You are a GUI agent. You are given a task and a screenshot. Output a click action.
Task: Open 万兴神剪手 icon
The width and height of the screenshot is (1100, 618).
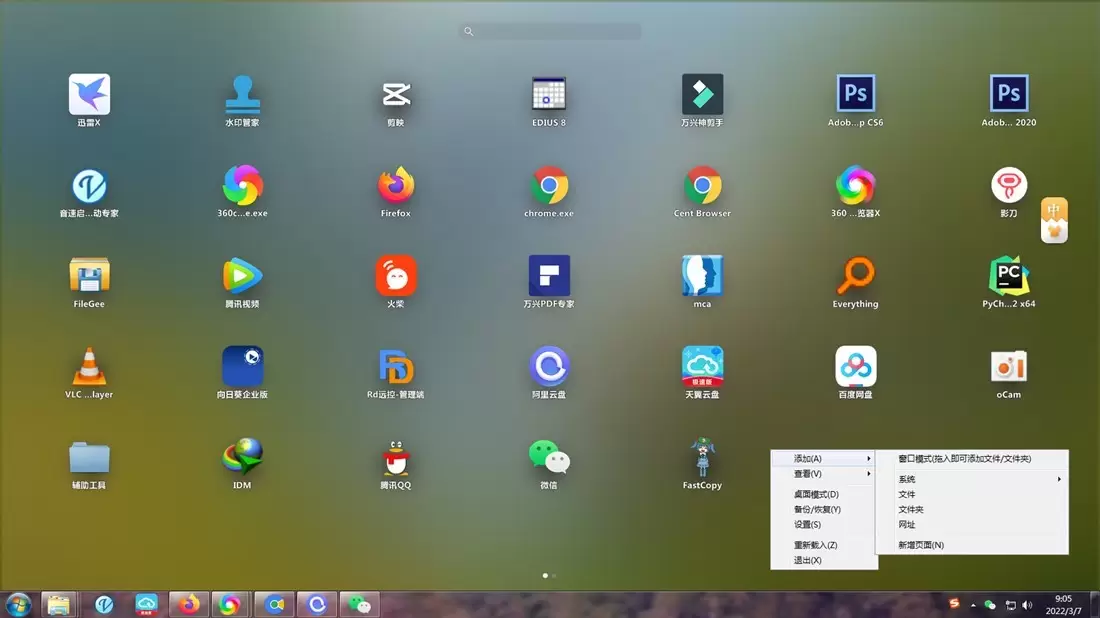(x=702, y=94)
